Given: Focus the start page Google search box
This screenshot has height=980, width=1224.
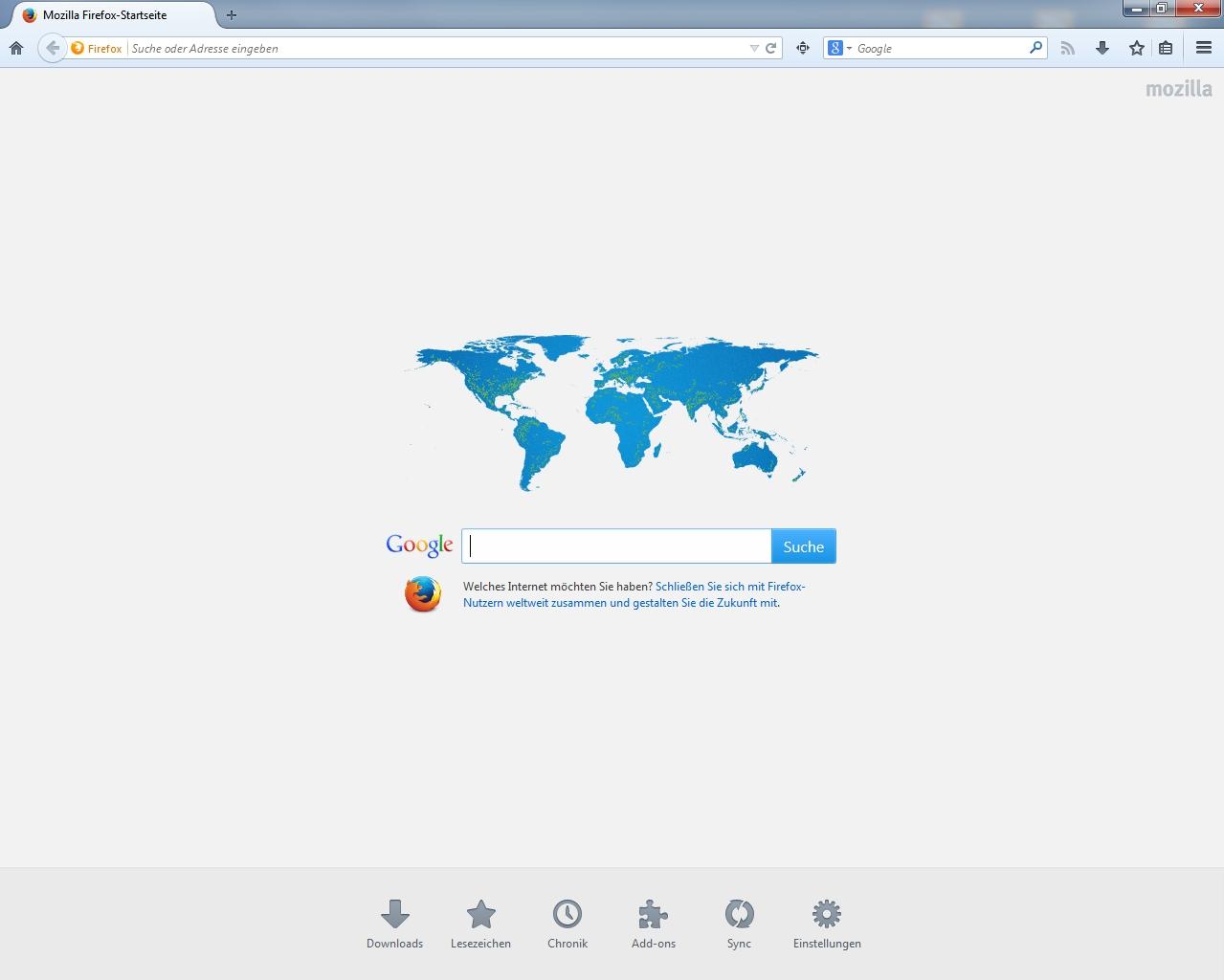Looking at the screenshot, I should 616,546.
